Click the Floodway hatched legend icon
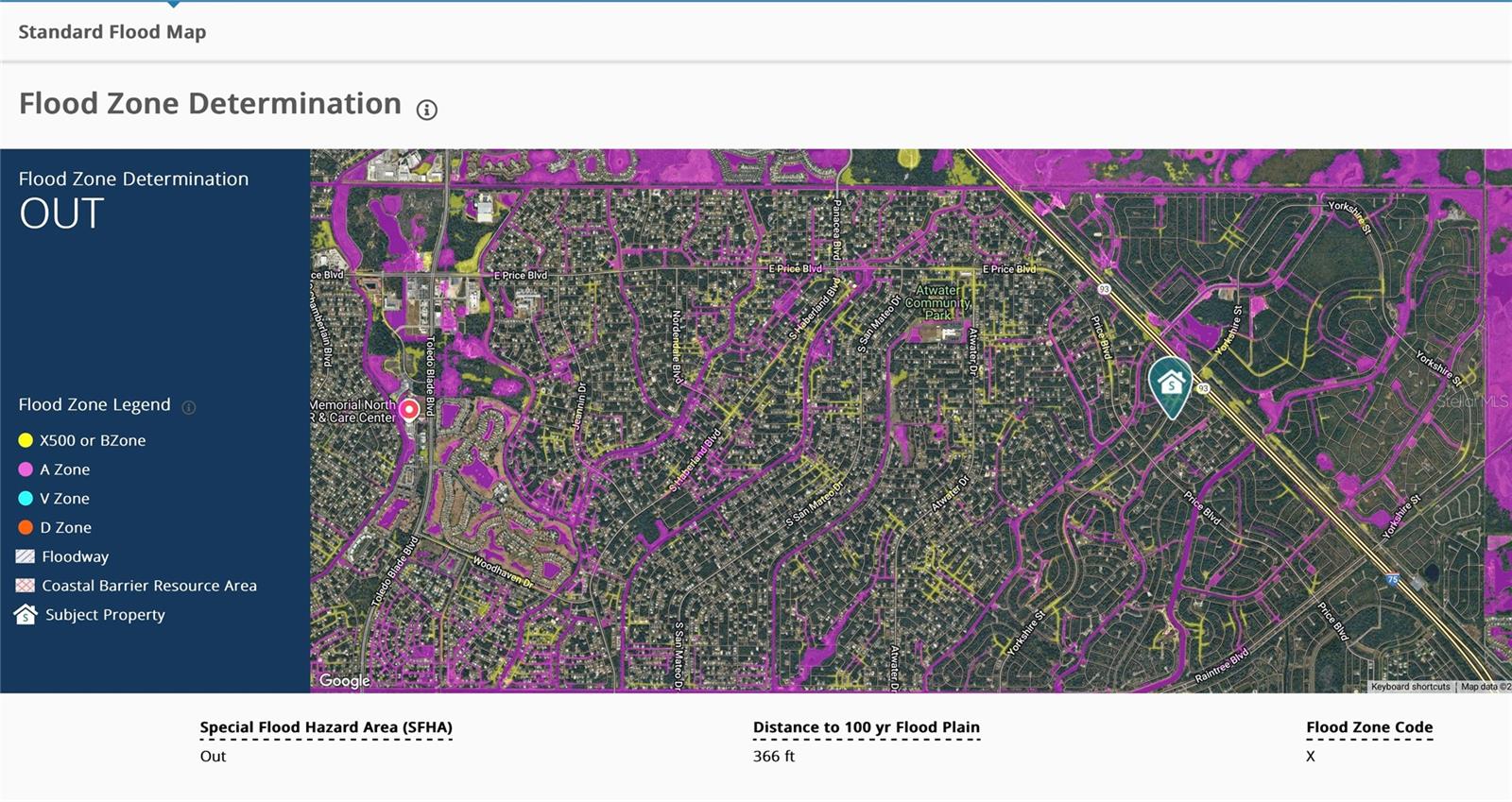 pyautogui.click(x=26, y=556)
